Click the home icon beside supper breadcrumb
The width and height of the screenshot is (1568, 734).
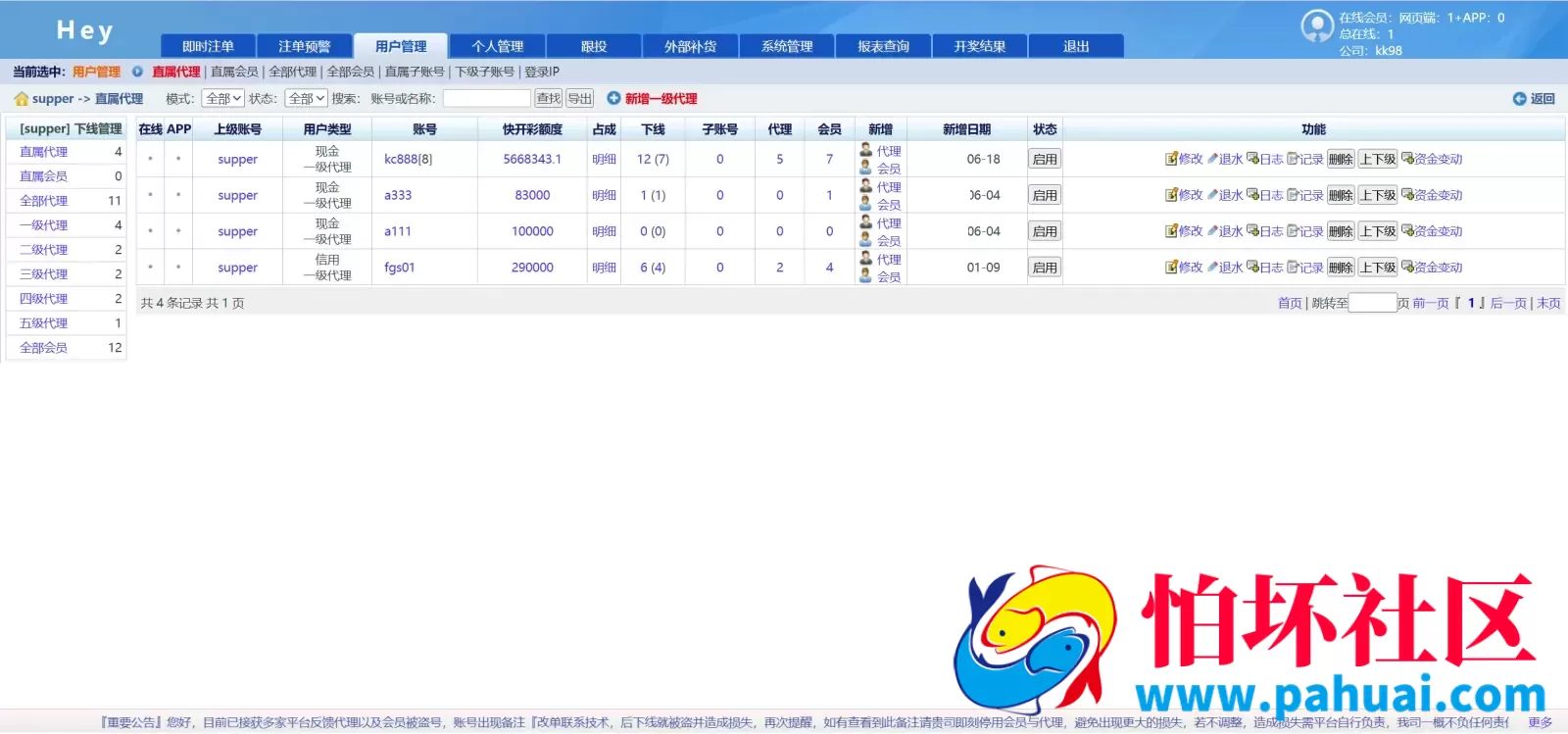tap(22, 98)
